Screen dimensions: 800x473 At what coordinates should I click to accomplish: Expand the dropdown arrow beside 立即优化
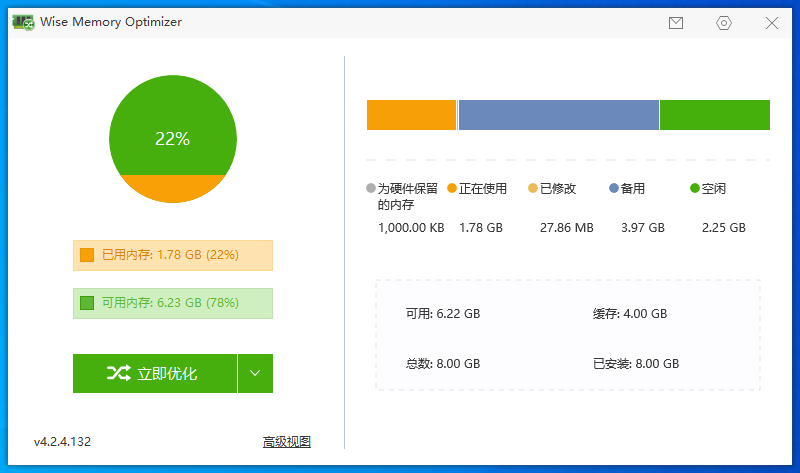255,374
